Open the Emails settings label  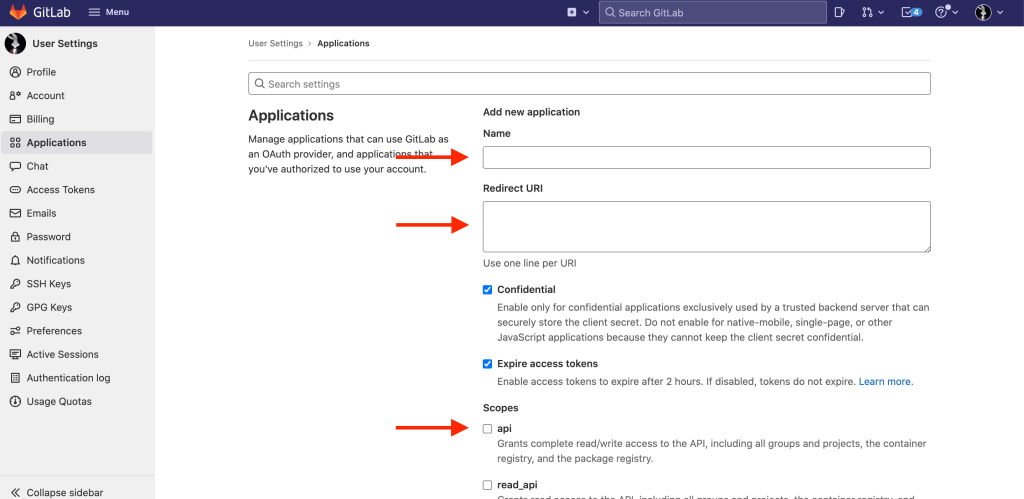coord(41,213)
